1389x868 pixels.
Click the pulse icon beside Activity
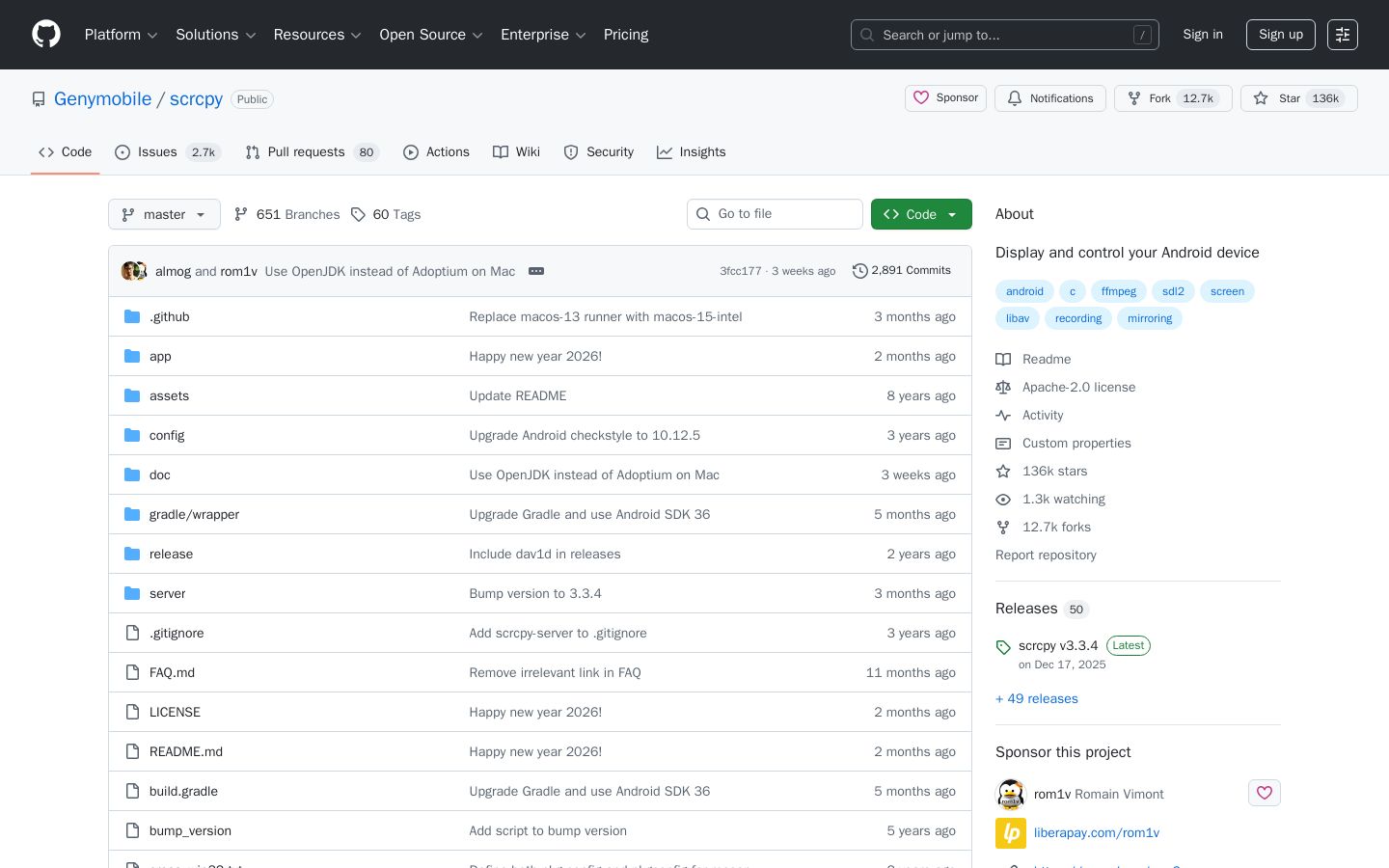tap(1003, 415)
